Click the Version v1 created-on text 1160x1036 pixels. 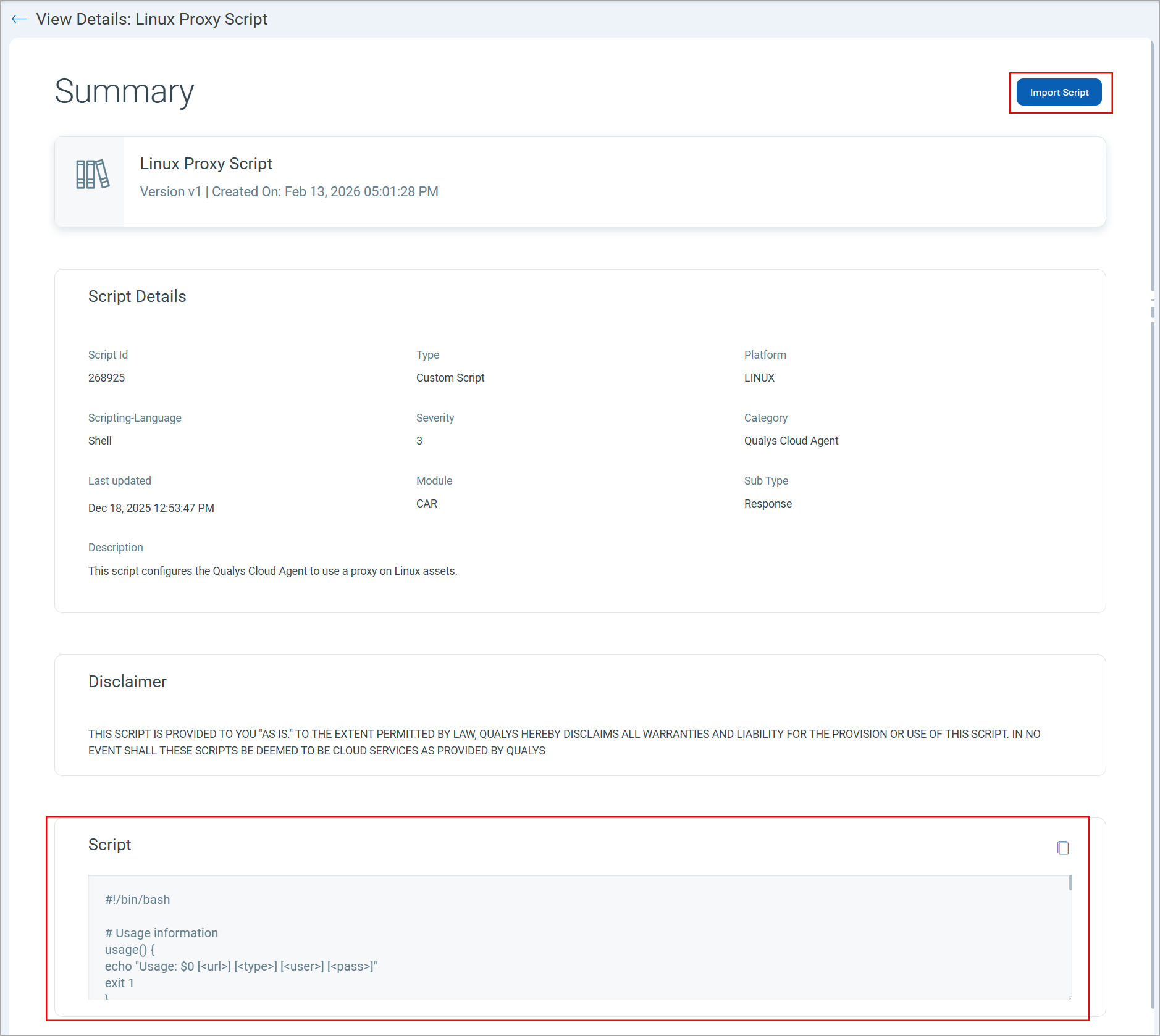[x=289, y=192]
